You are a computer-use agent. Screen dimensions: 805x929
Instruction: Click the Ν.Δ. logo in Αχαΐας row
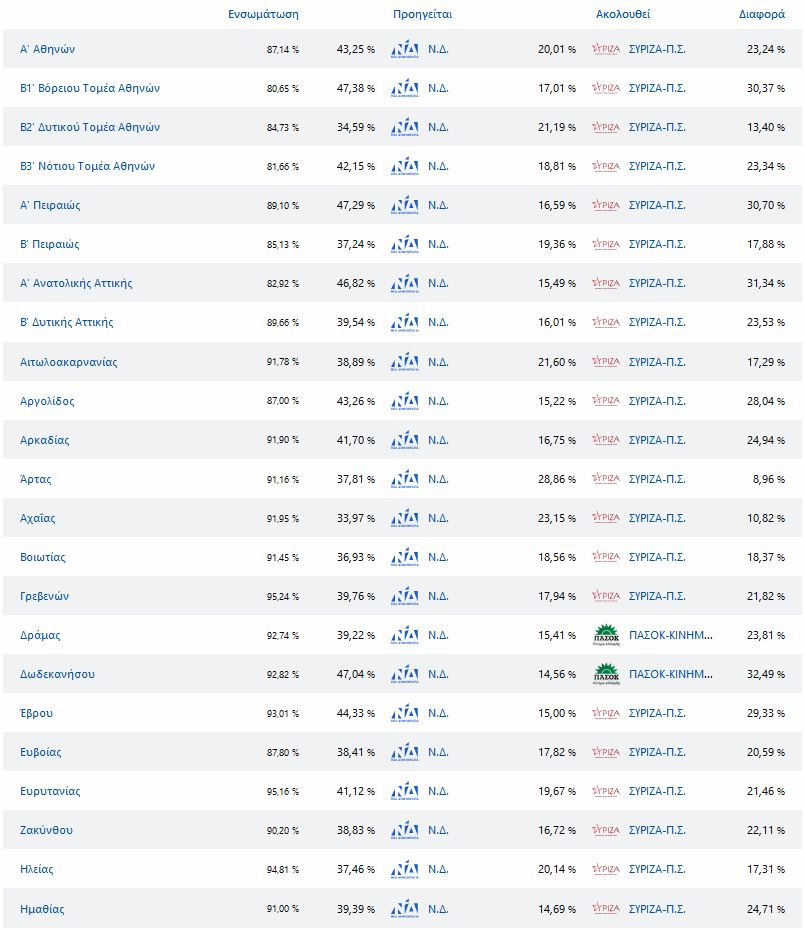405,518
